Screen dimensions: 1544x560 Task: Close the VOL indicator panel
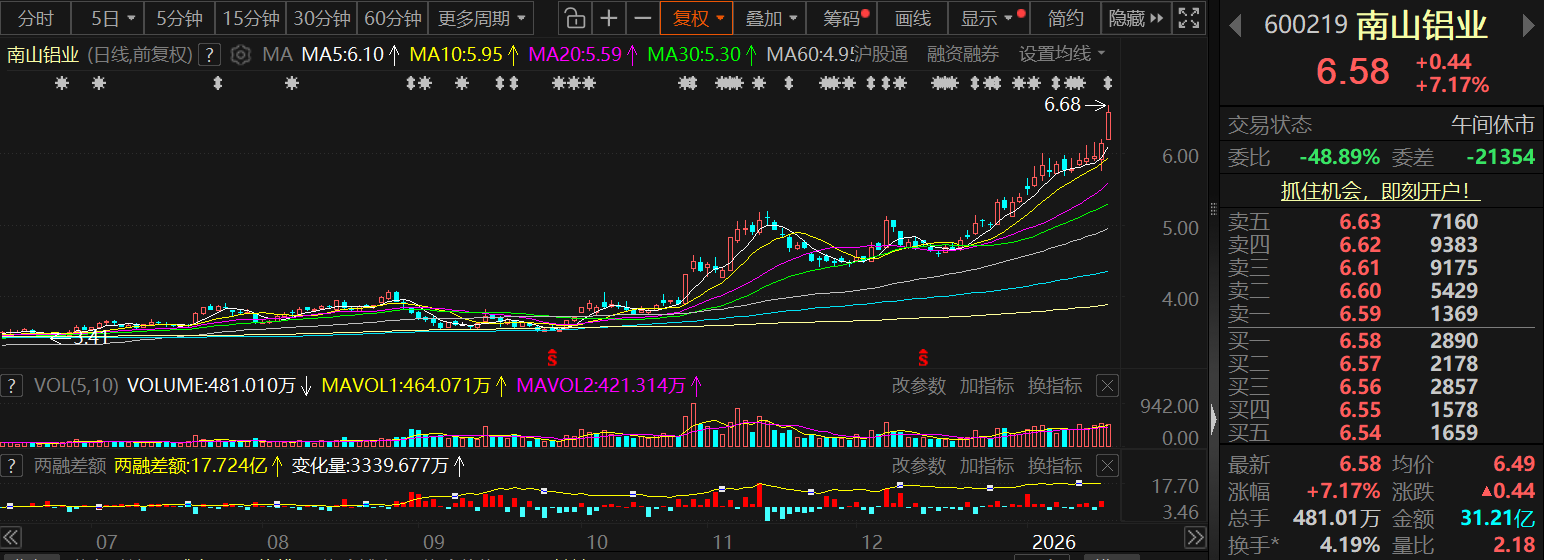(x=1107, y=386)
